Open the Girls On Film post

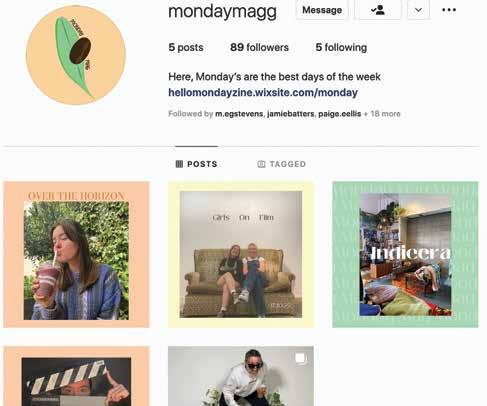241,255
